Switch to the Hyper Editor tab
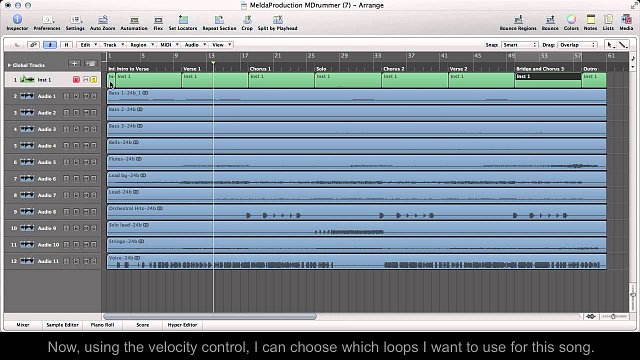This screenshot has height=360, width=640. (182, 325)
